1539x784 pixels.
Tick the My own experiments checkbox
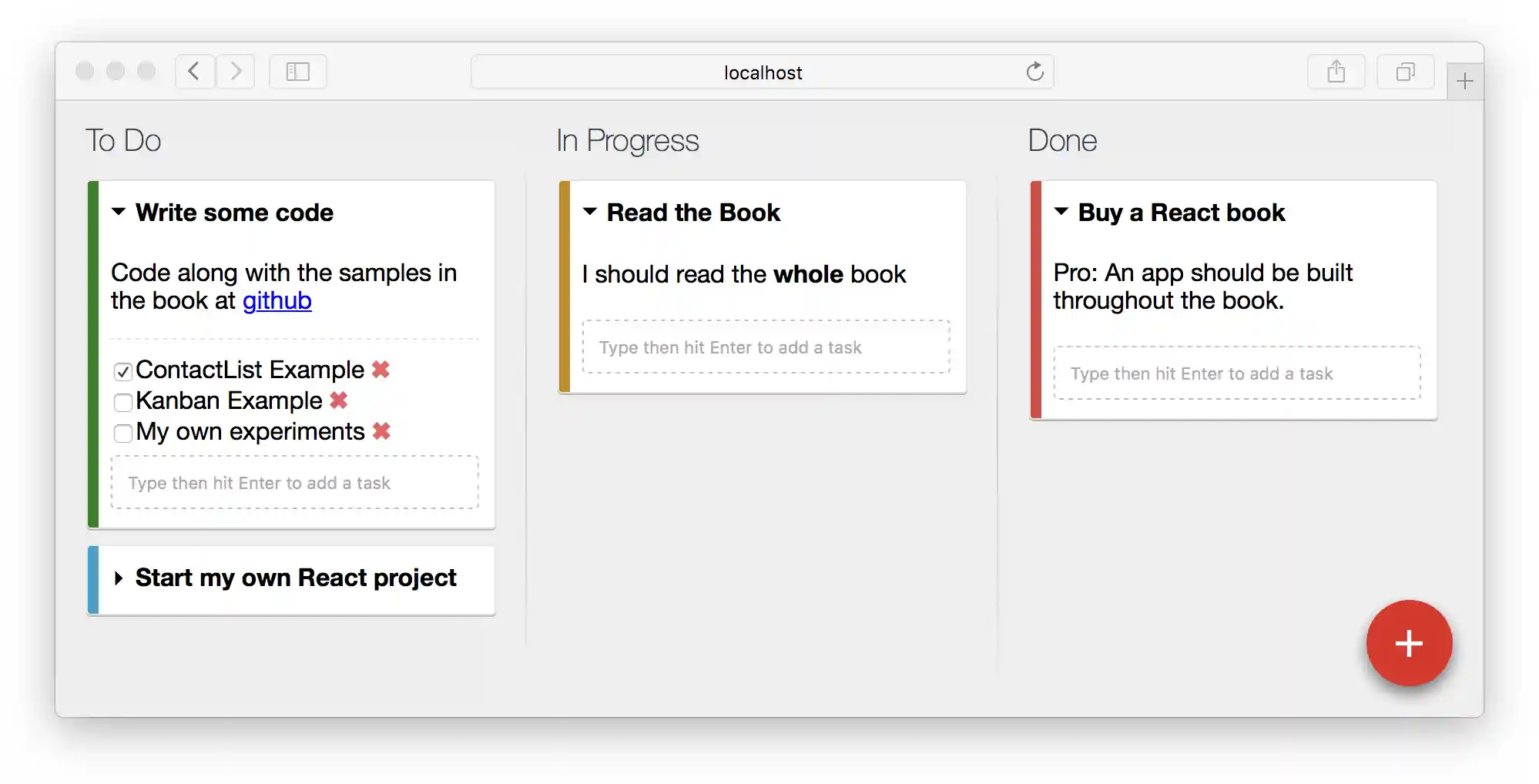[x=123, y=434]
